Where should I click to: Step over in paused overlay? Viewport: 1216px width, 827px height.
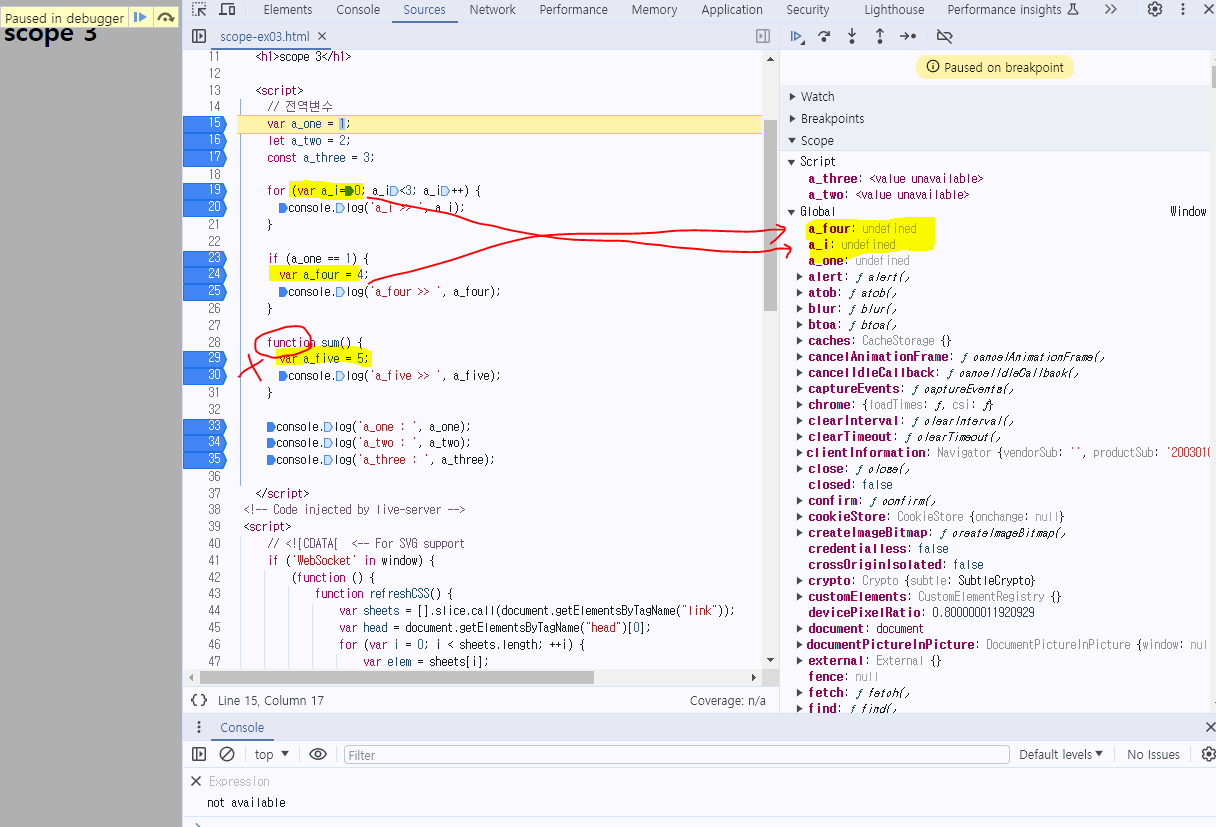(x=166, y=17)
